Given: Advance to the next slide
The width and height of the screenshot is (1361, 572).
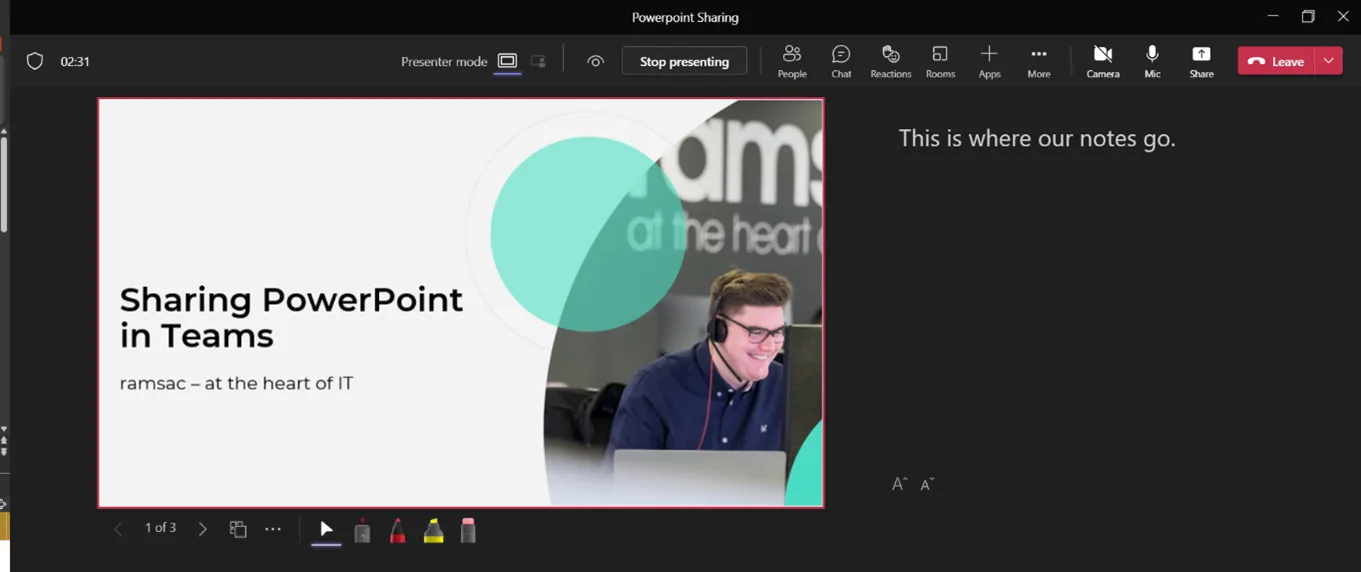Looking at the screenshot, I should 202,529.
